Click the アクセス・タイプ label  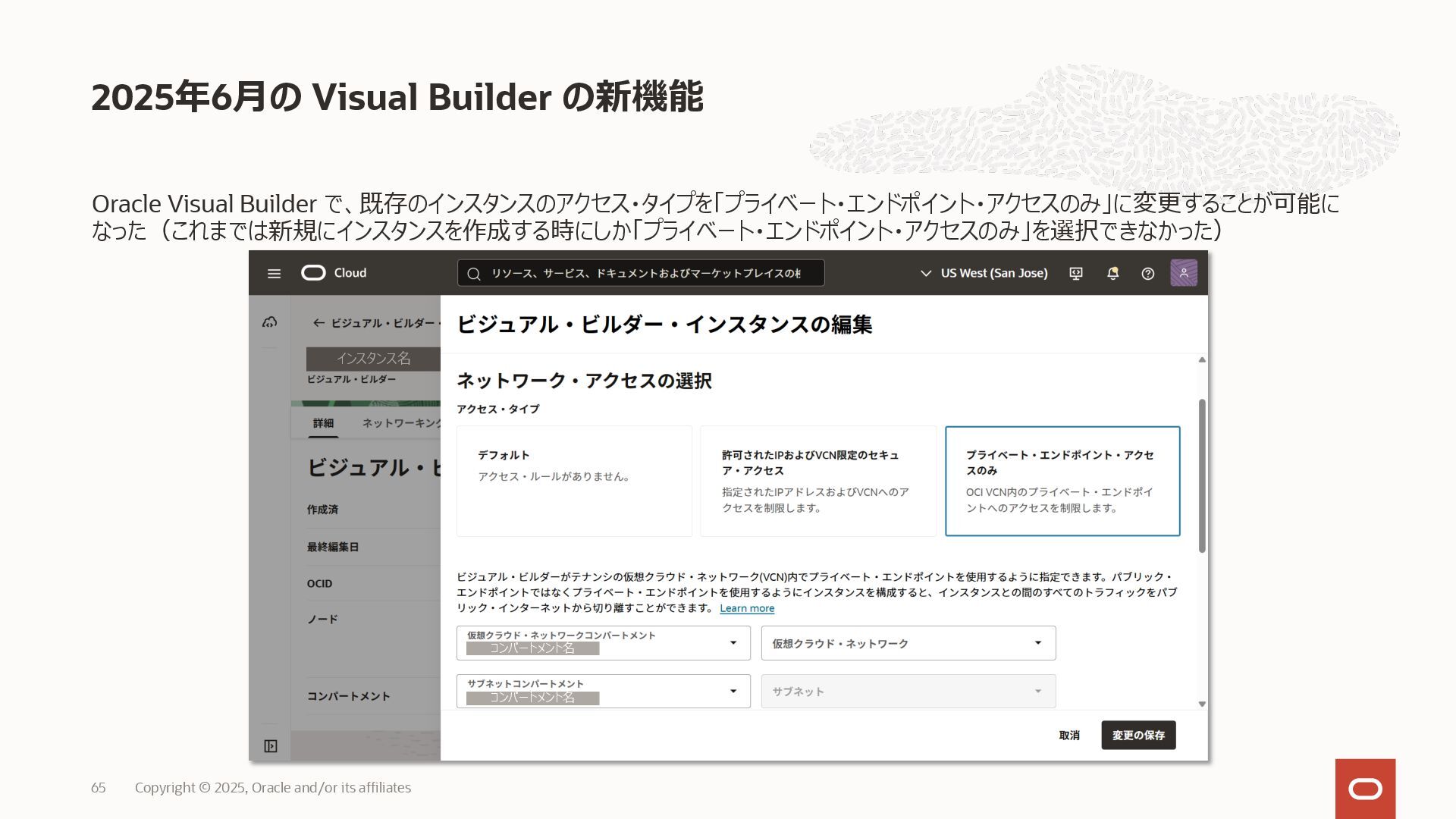point(498,409)
